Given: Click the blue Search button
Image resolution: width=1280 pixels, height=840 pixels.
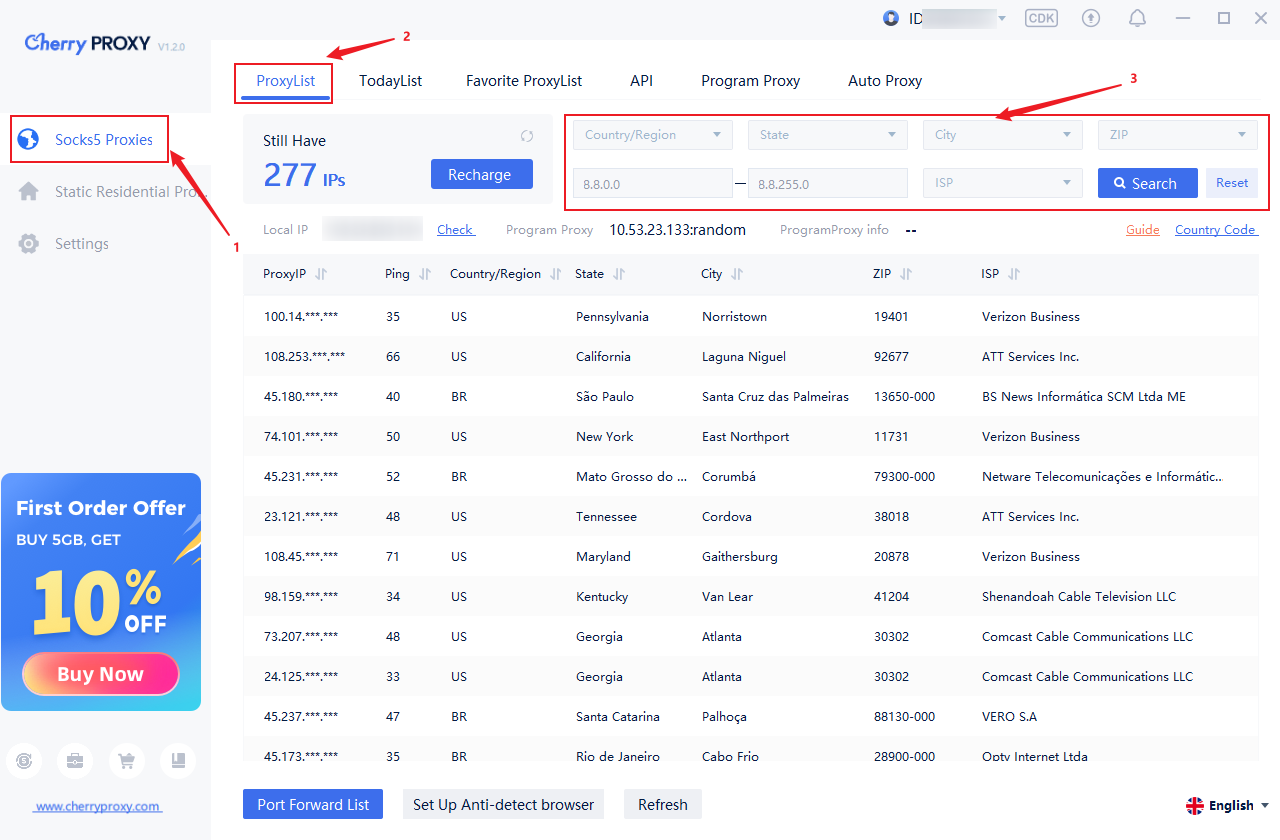Looking at the screenshot, I should pyautogui.click(x=1147, y=183).
